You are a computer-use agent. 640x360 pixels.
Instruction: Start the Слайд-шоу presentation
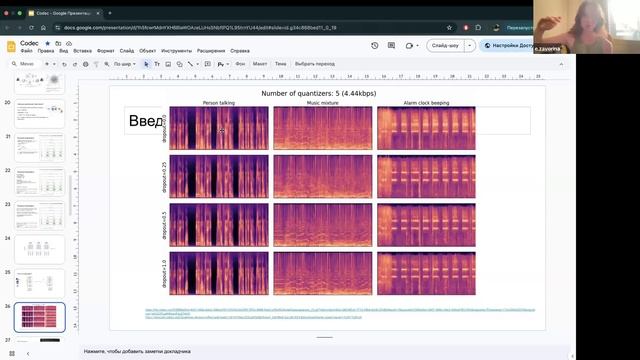coord(445,46)
